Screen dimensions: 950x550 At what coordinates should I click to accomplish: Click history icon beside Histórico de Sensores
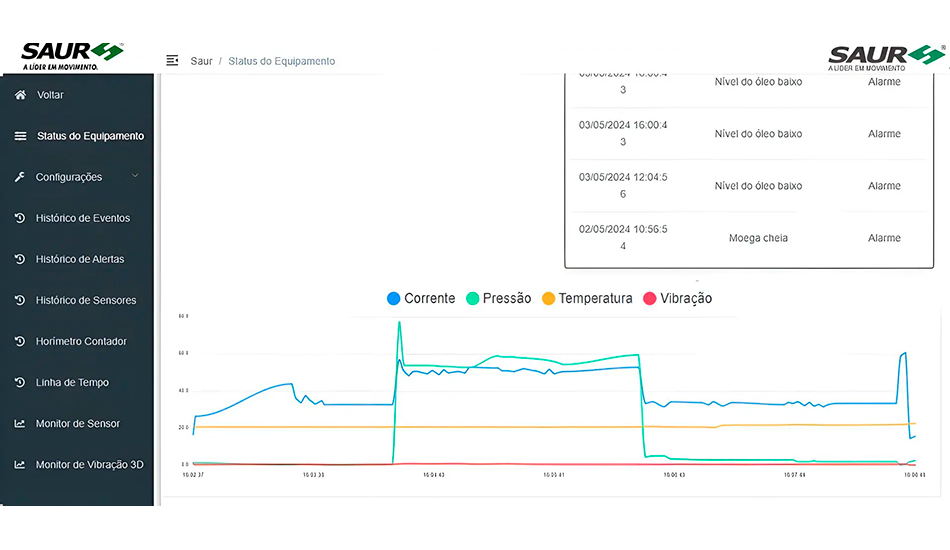click(20, 300)
